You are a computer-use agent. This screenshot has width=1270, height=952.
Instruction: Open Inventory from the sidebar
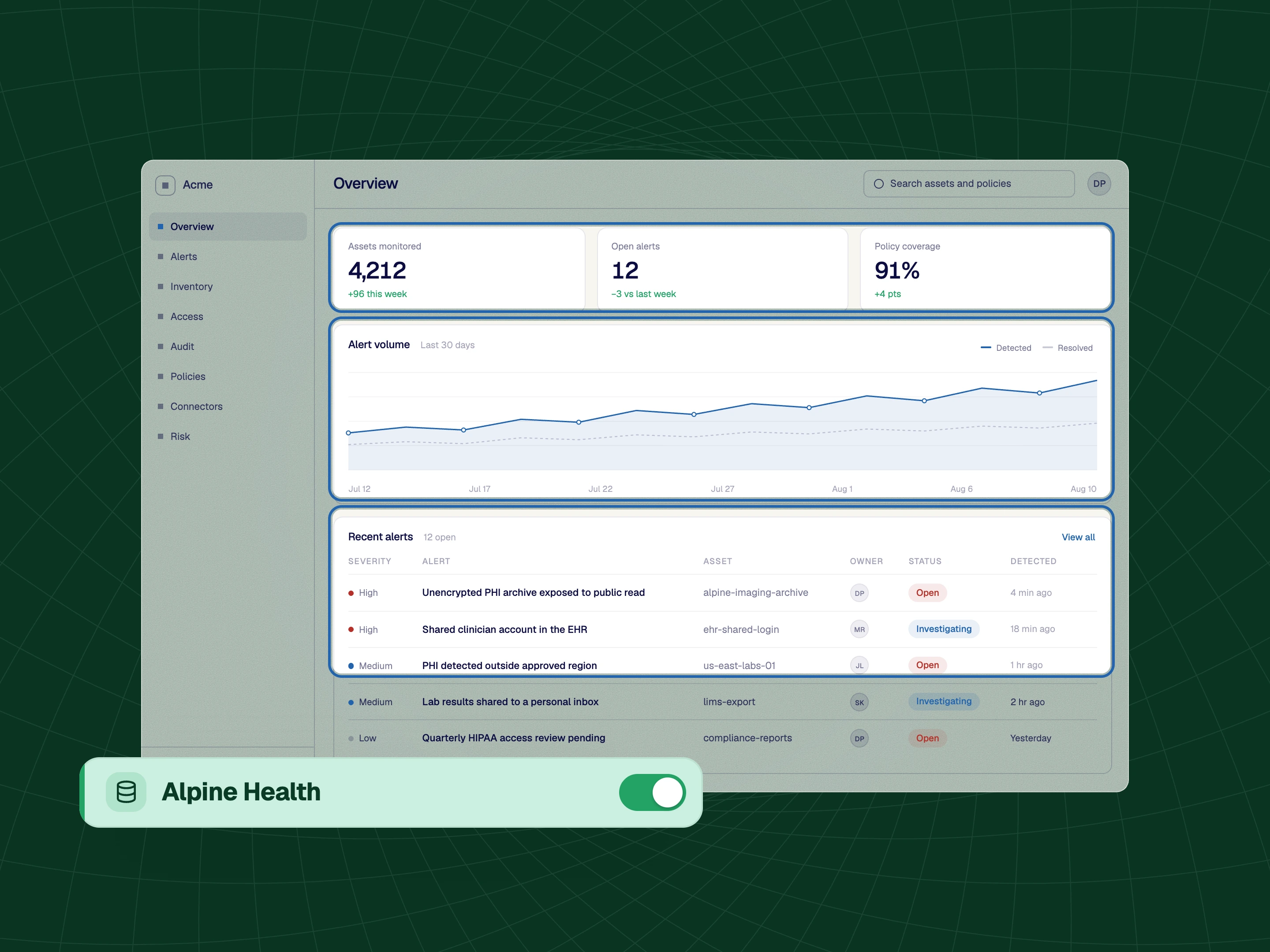[x=228, y=286]
